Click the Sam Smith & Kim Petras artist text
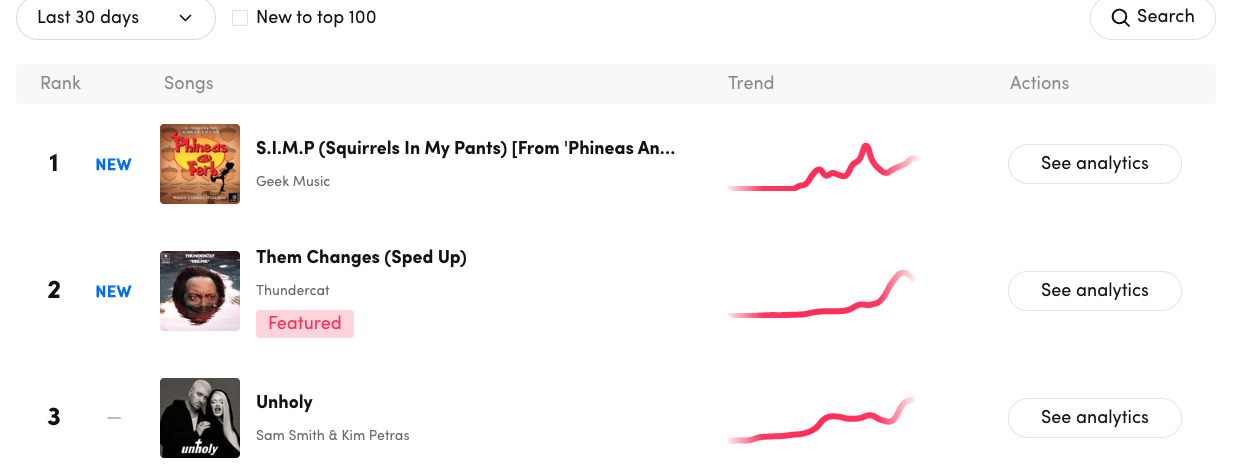The width and height of the screenshot is (1237, 467). pos(333,435)
